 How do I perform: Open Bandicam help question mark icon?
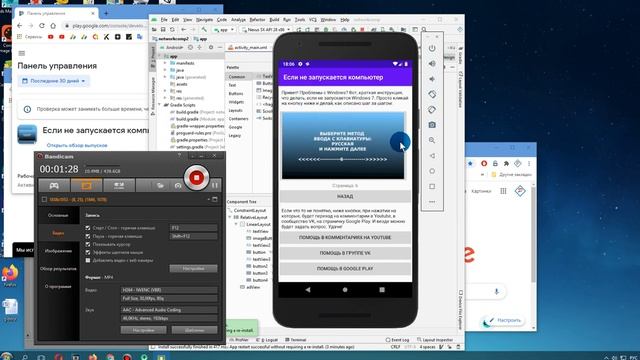pyautogui.click(x=179, y=156)
